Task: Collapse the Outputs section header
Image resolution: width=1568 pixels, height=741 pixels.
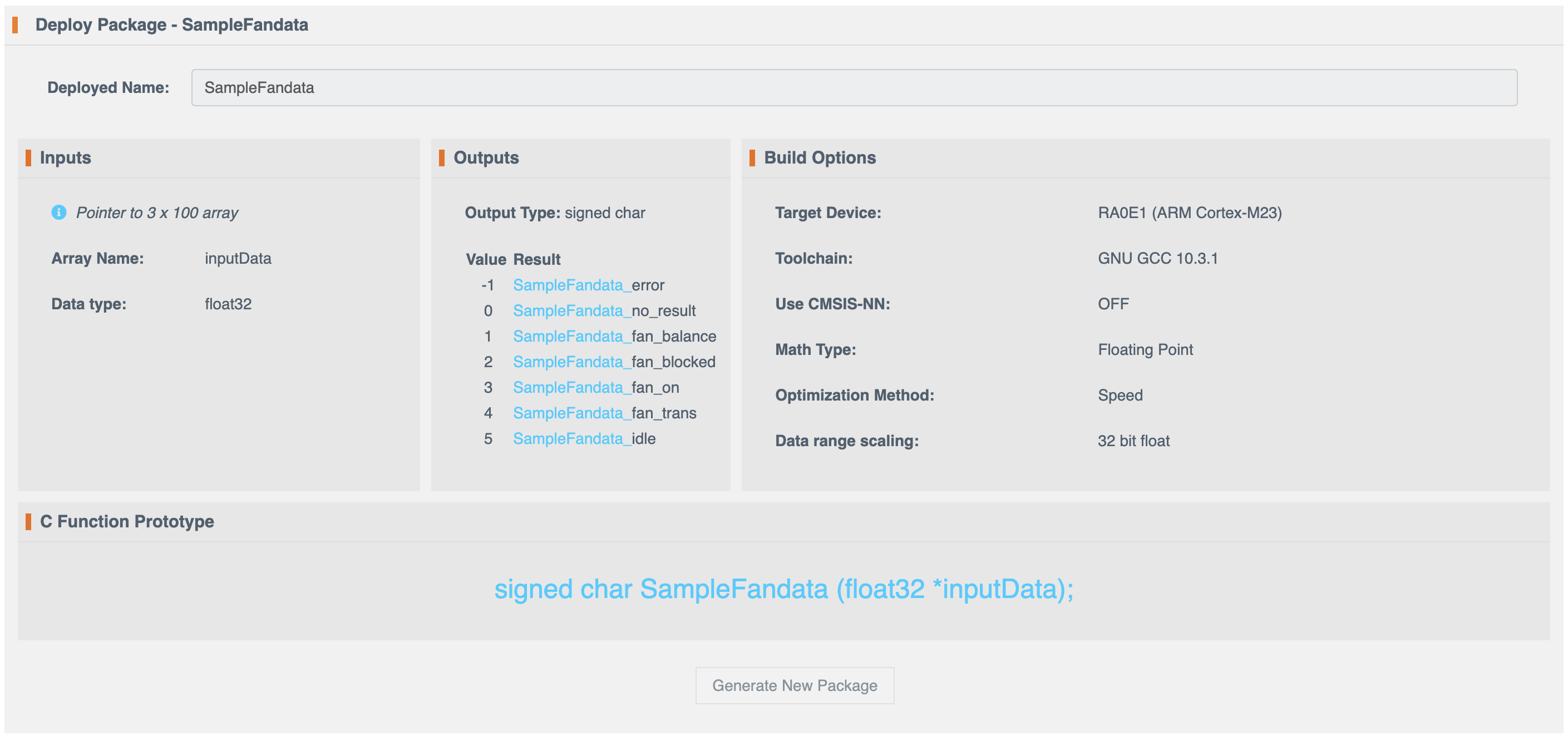Action: (486, 157)
